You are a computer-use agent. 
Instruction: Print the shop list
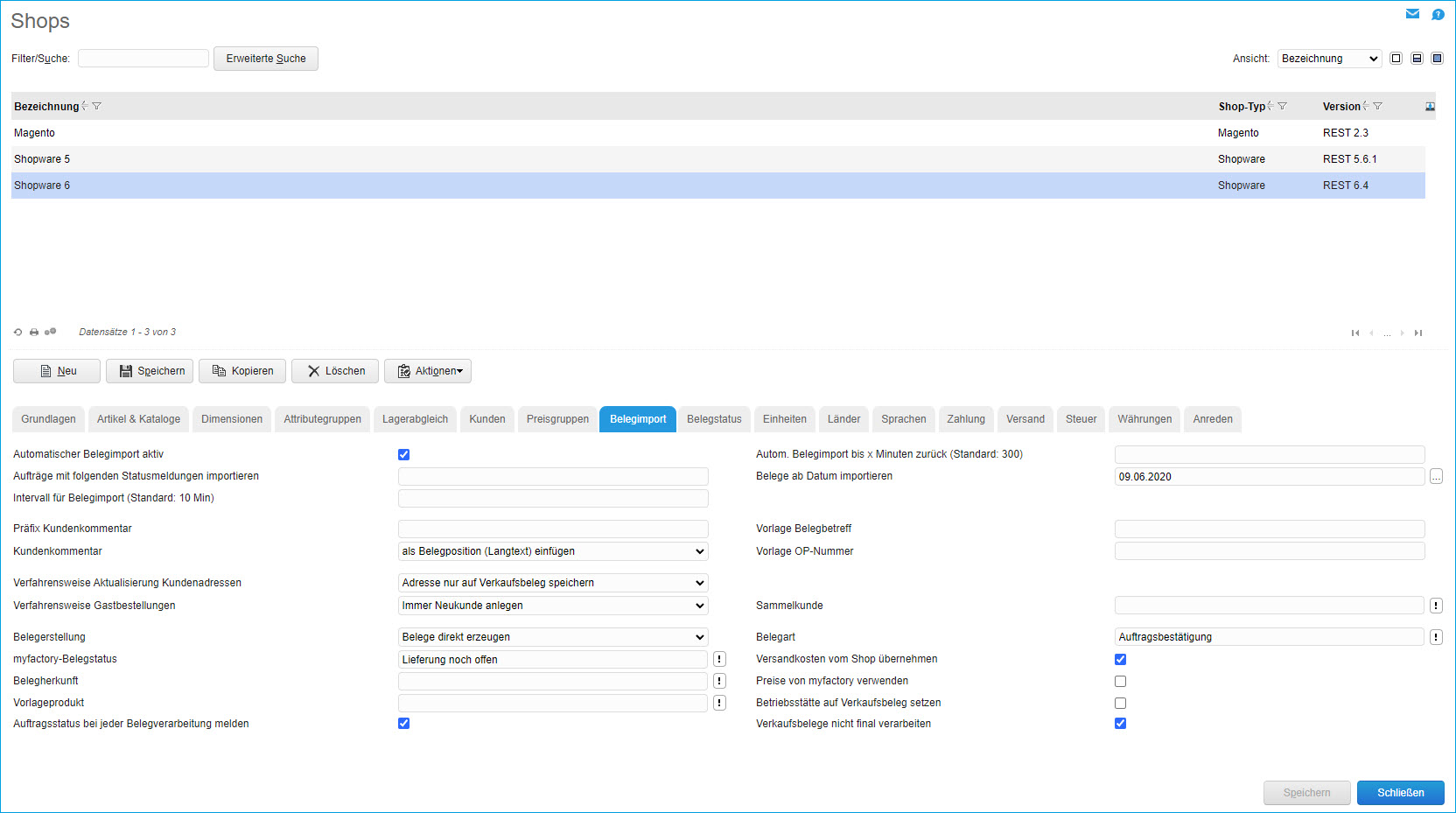34,333
